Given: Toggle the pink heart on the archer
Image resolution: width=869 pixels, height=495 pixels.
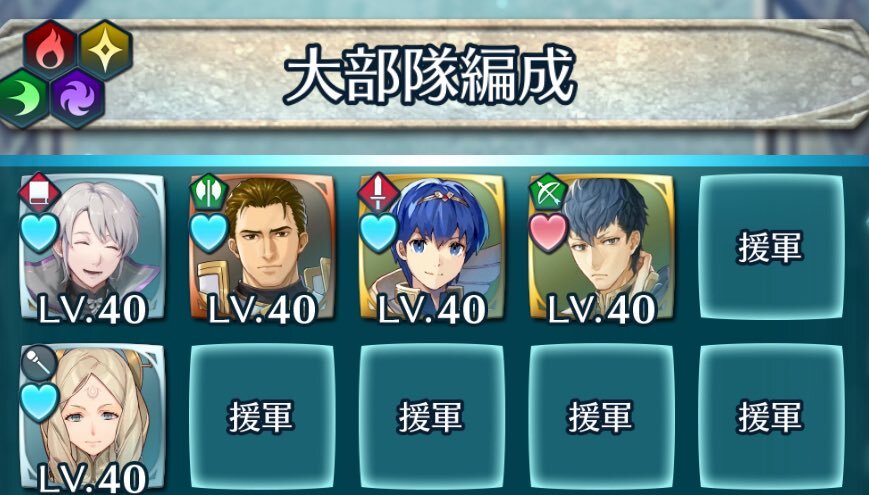Looking at the screenshot, I should pyautogui.click(x=549, y=233).
